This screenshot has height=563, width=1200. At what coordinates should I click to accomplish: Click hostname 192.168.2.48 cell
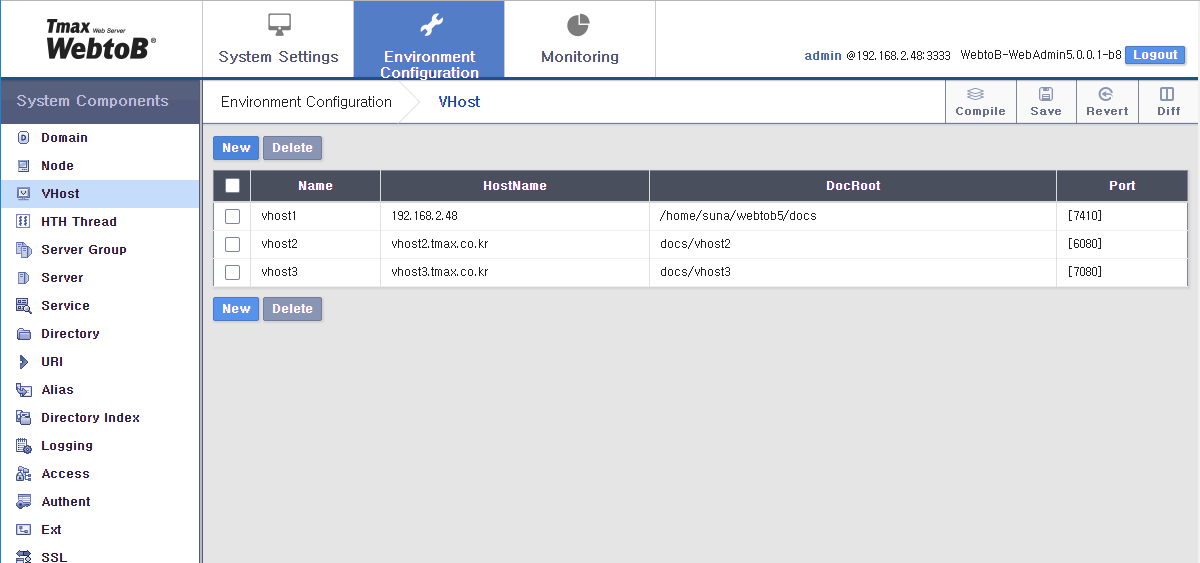pos(515,216)
